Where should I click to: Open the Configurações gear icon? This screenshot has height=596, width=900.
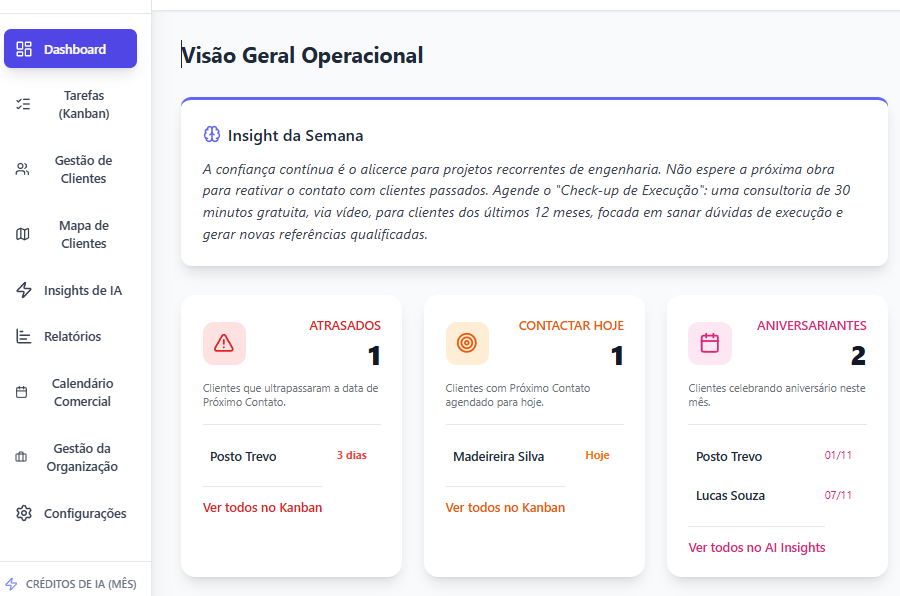[x=22, y=513]
